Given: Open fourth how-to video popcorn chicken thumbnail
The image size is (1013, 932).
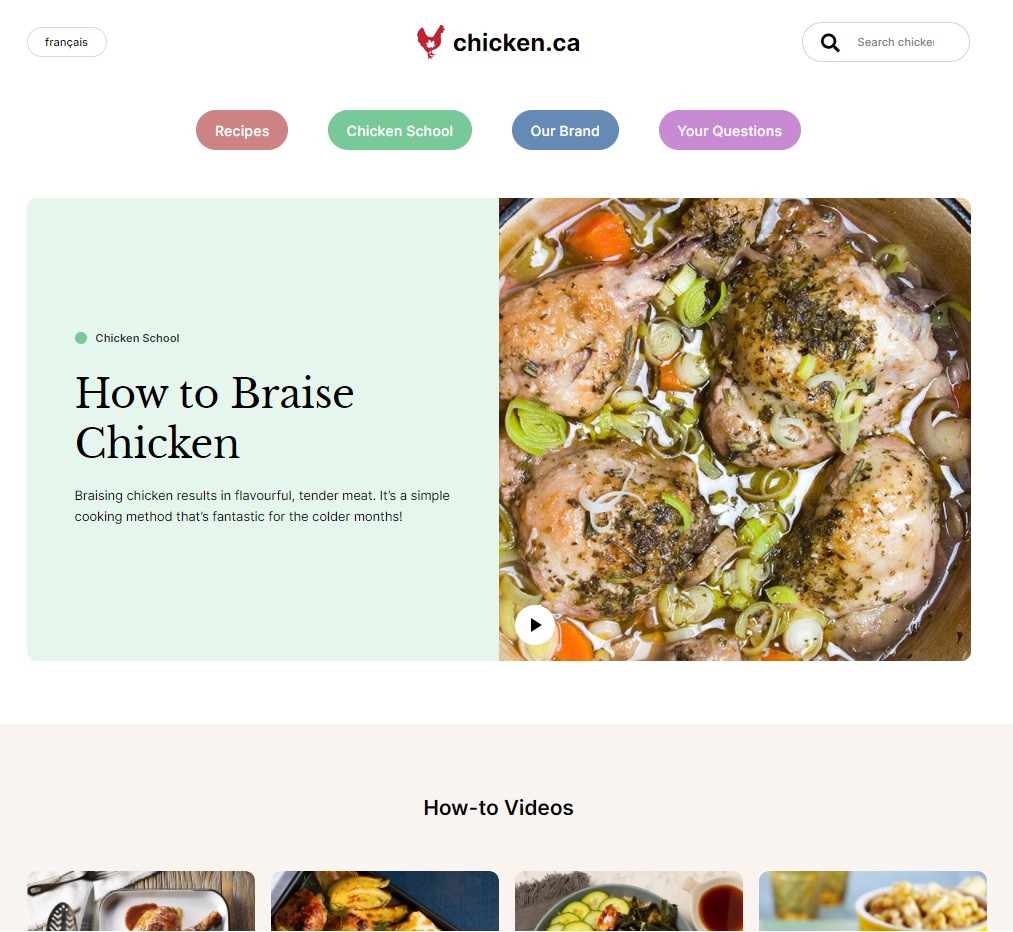Looking at the screenshot, I should [873, 901].
